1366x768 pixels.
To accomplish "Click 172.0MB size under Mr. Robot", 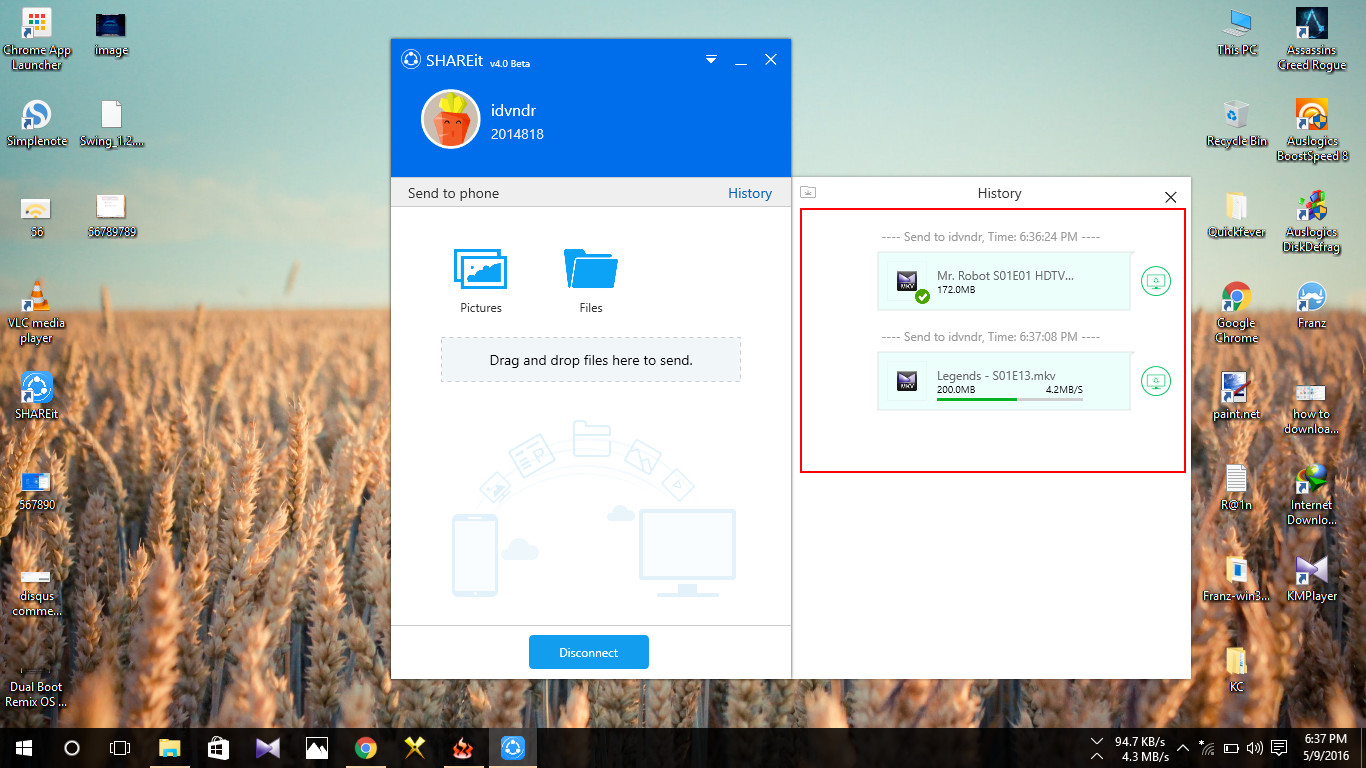I will tap(956, 290).
